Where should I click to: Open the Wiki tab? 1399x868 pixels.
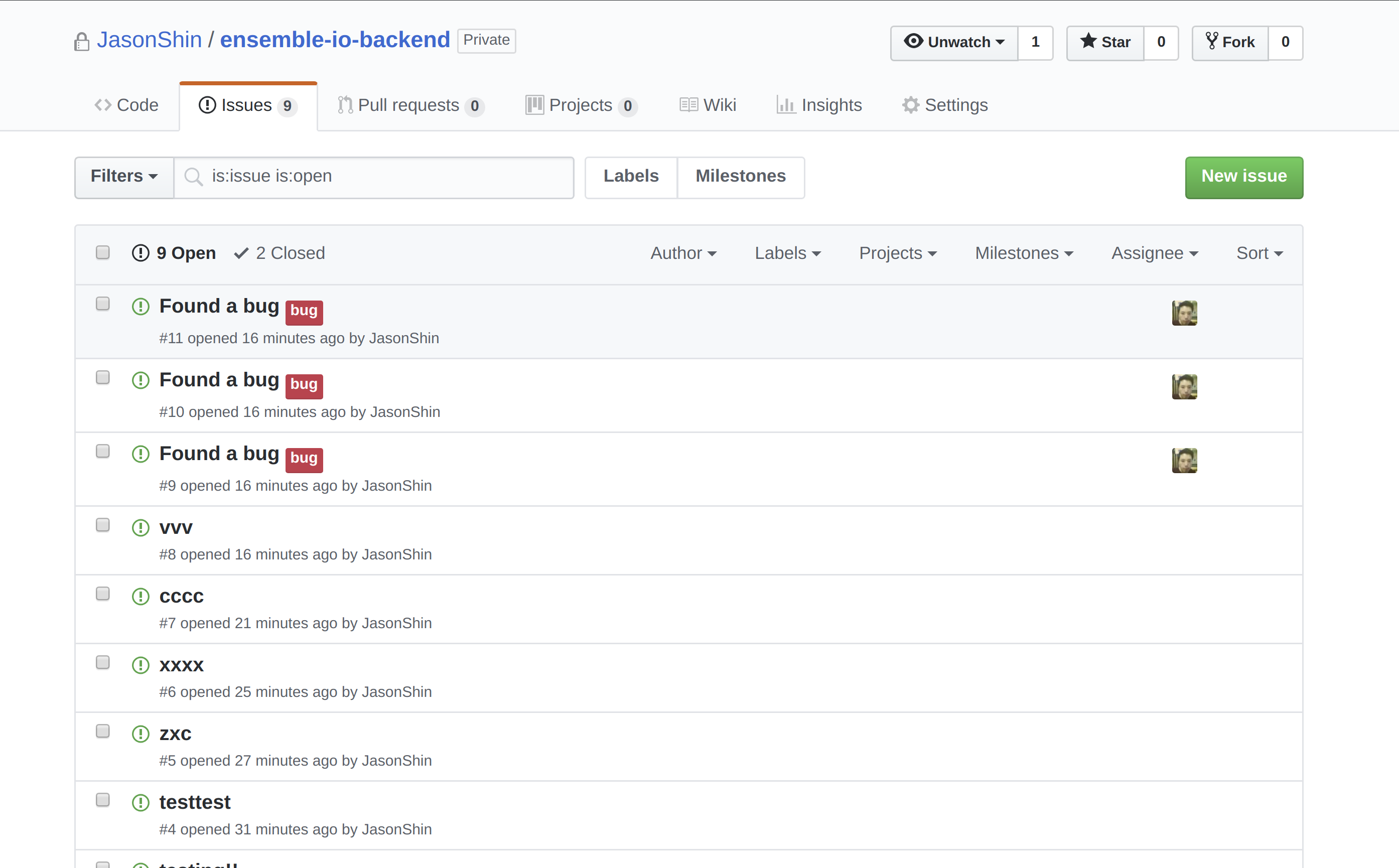click(x=708, y=106)
